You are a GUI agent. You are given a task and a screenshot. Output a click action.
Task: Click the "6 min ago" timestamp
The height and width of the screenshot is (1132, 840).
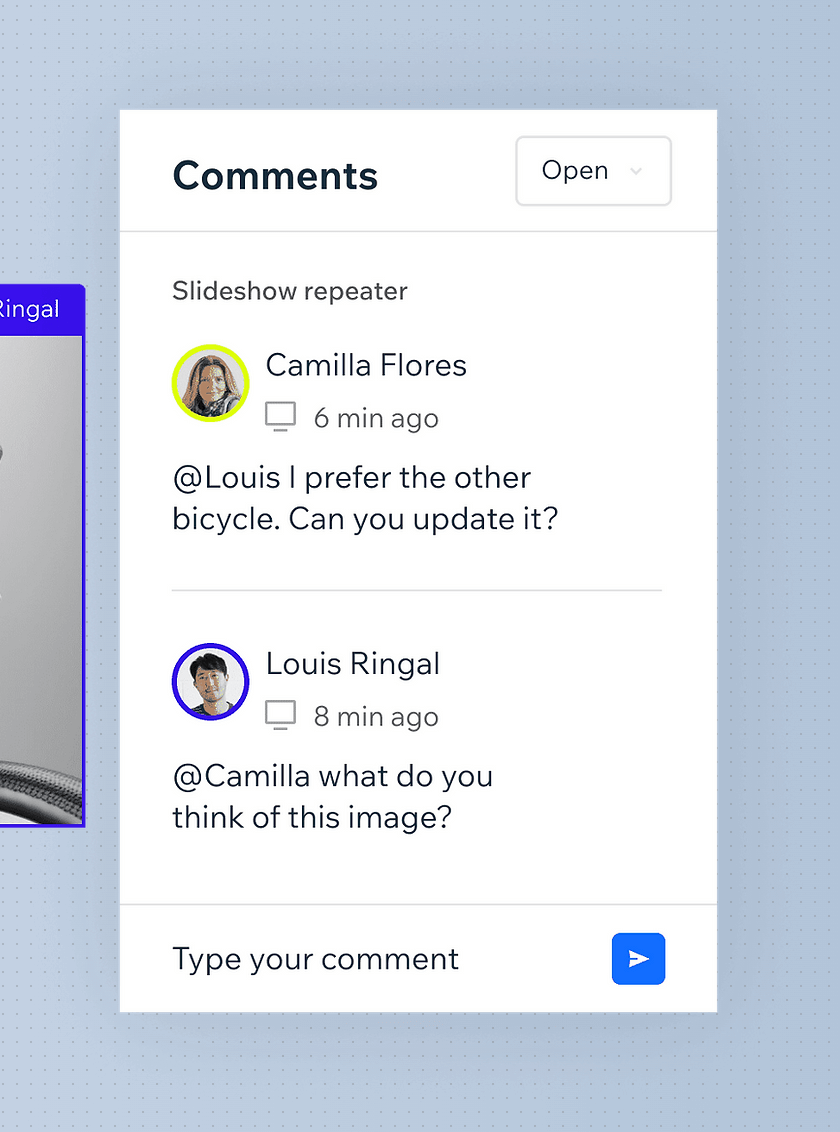coord(376,418)
